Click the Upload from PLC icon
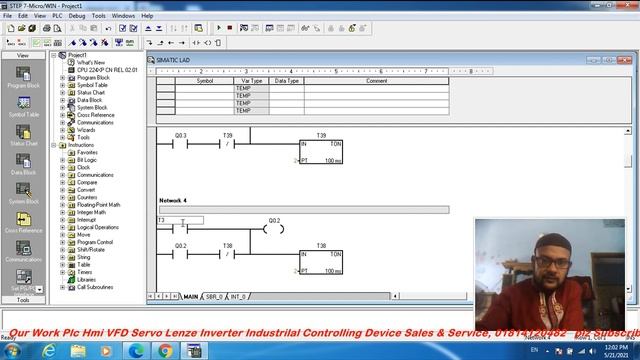 [148, 28]
